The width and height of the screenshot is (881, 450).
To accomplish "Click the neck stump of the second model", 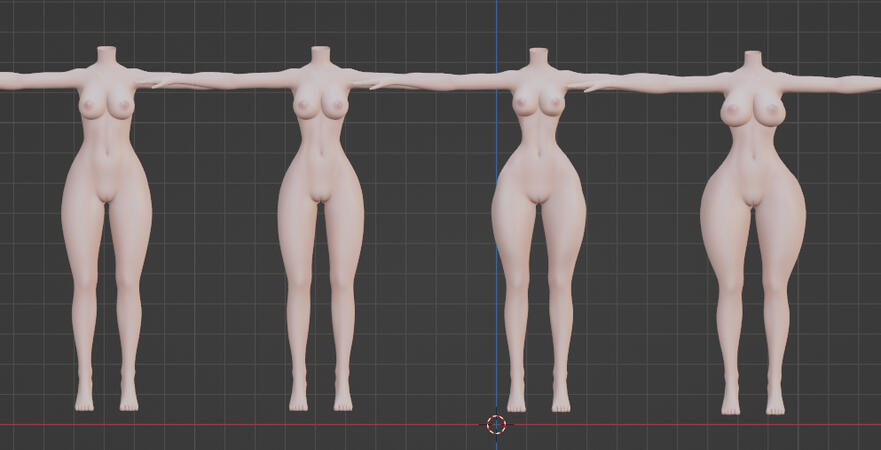I will 320,56.
